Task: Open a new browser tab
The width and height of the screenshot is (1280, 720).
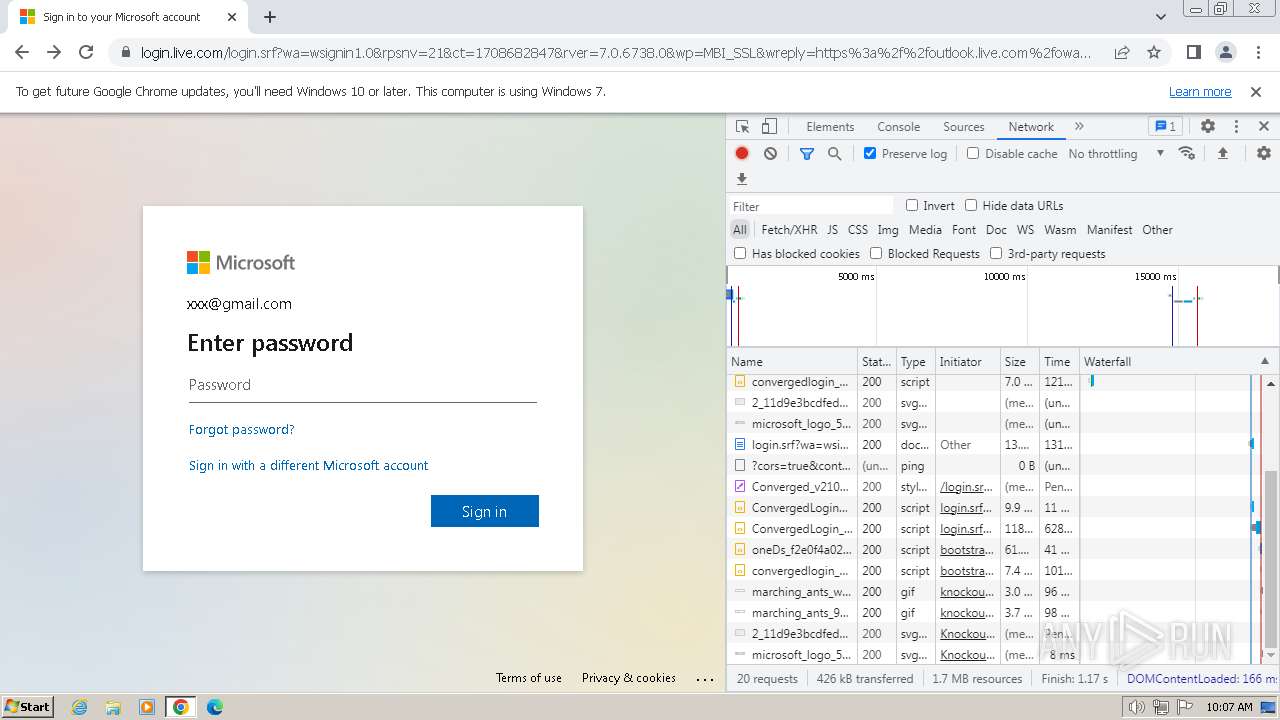Action: tap(270, 17)
